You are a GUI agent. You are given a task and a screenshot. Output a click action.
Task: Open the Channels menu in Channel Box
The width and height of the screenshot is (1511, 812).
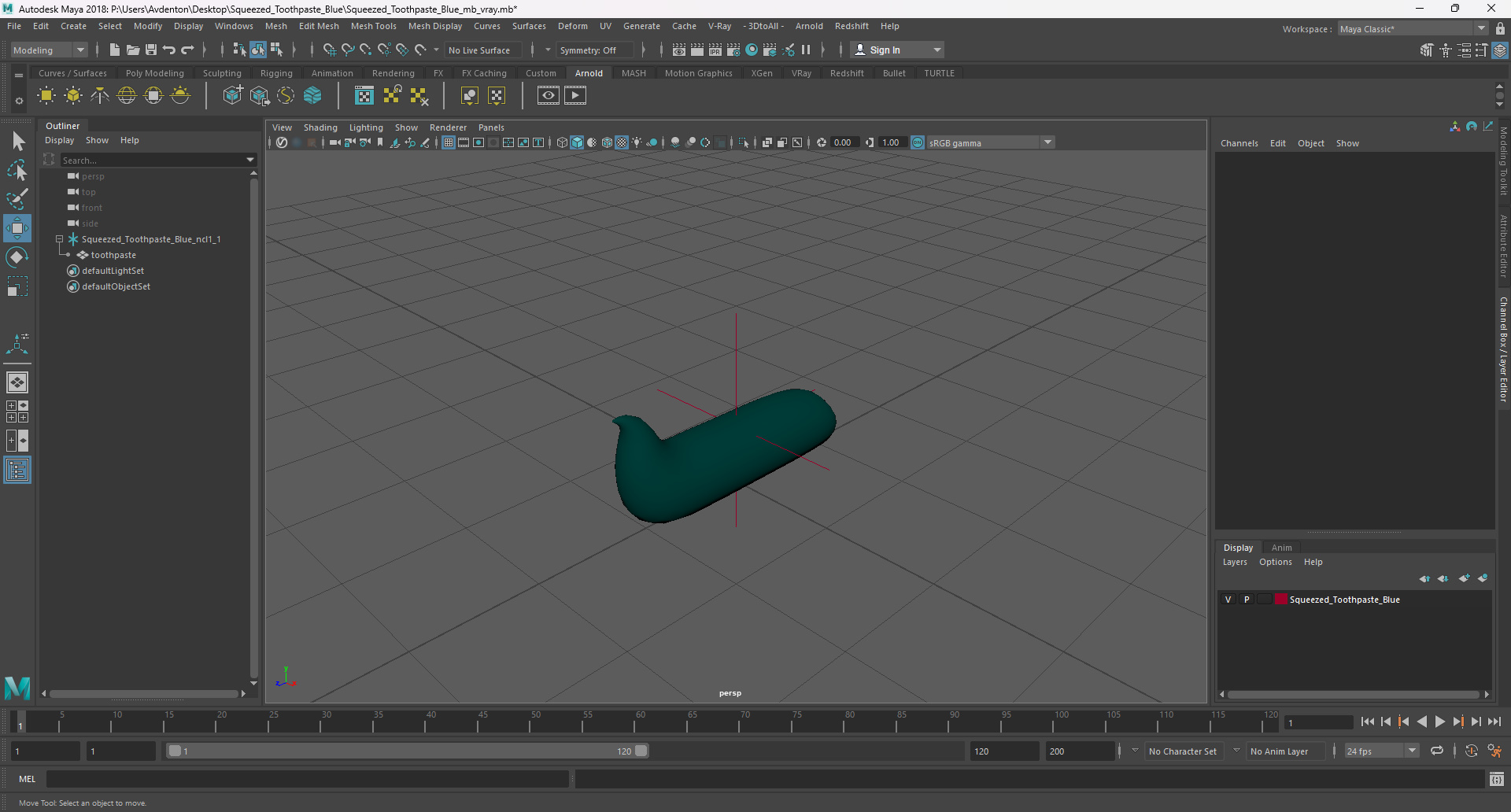tap(1239, 143)
